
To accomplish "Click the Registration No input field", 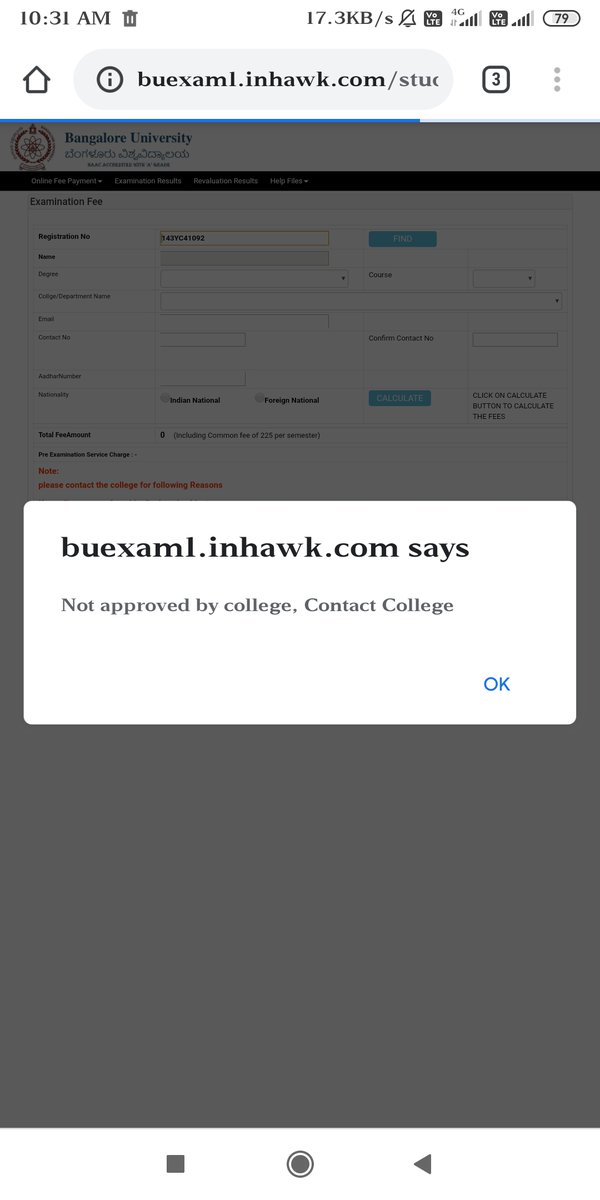I will click(x=244, y=238).
